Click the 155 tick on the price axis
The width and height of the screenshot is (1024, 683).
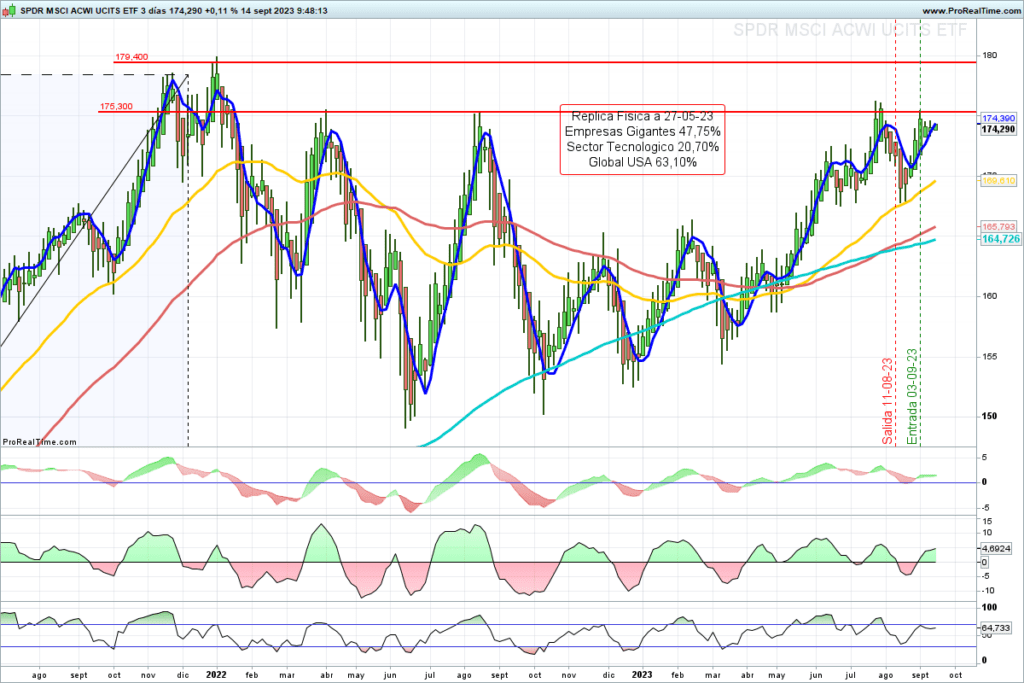pyautogui.click(x=990, y=357)
